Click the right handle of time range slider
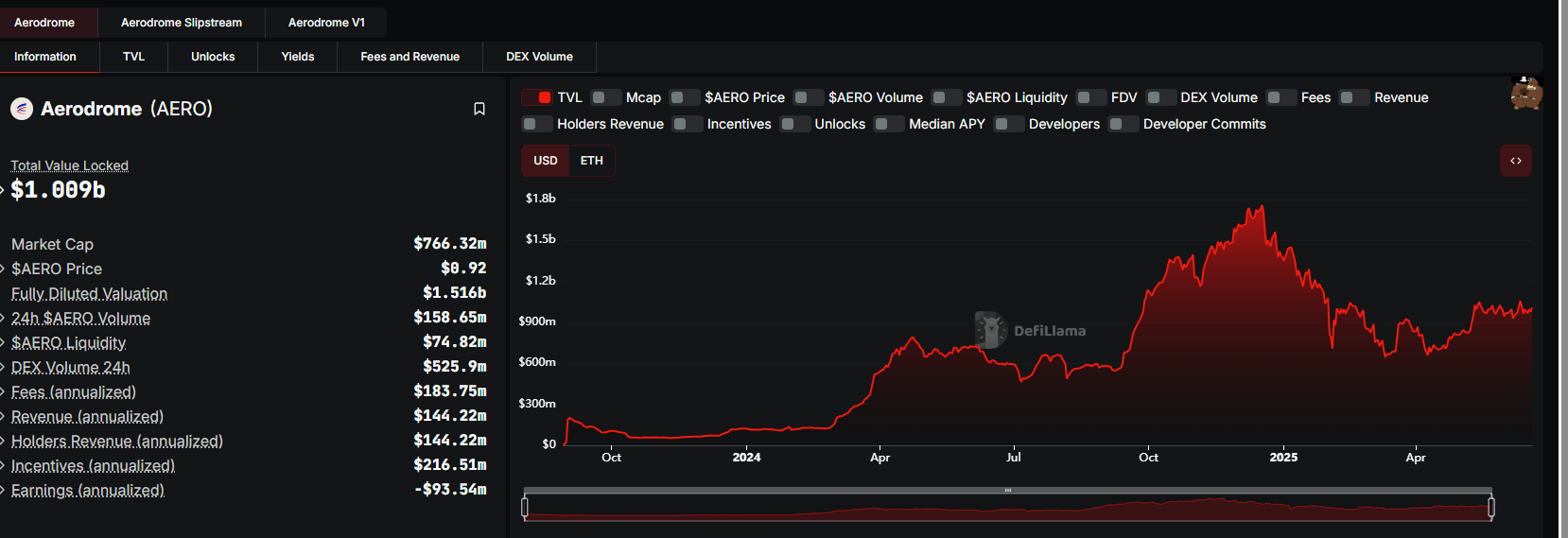 [1491, 507]
